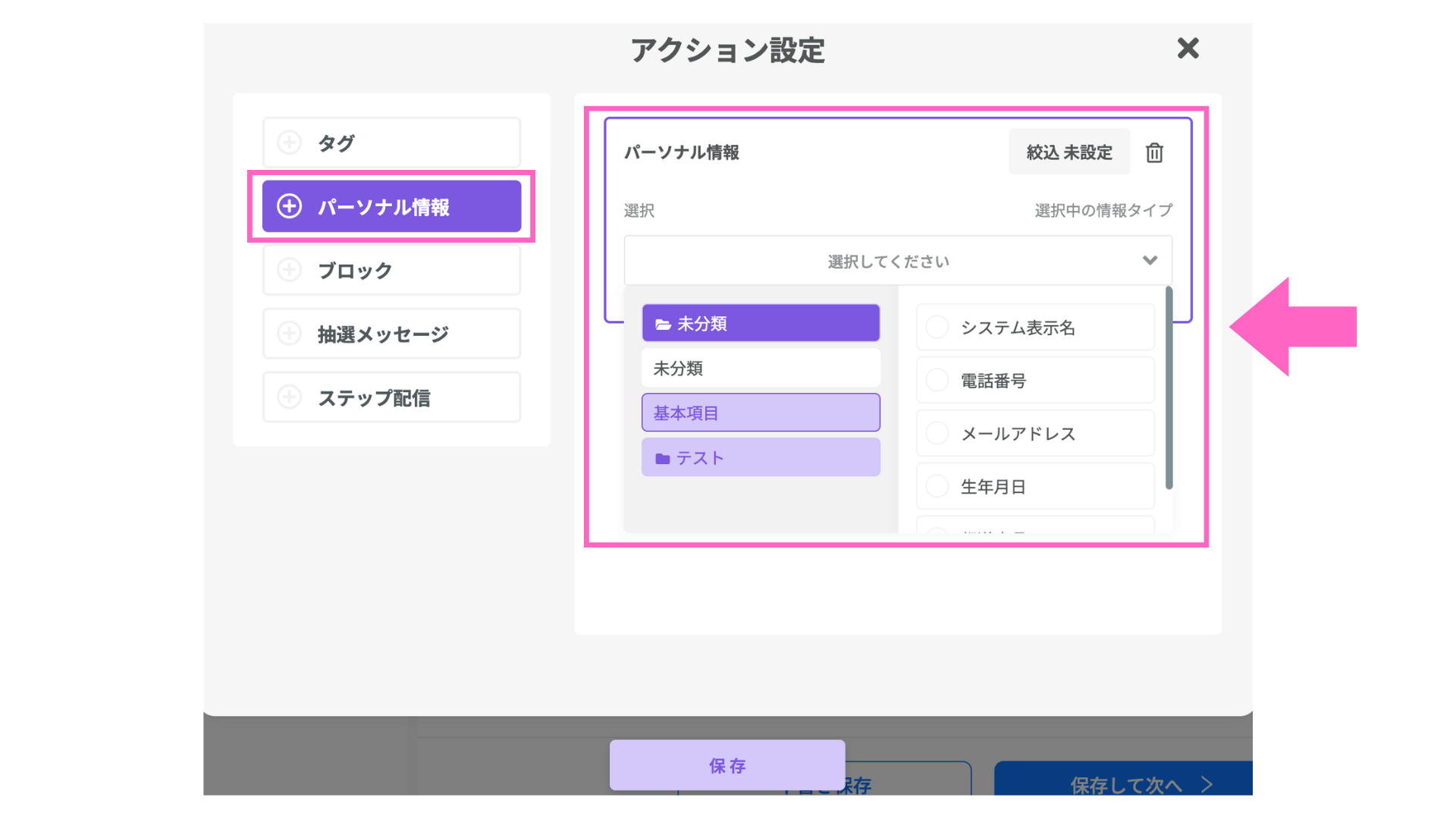The image size is (1456, 819).
Task: Click the plus icon beside ステップ配信
Action: [x=289, y=397]
